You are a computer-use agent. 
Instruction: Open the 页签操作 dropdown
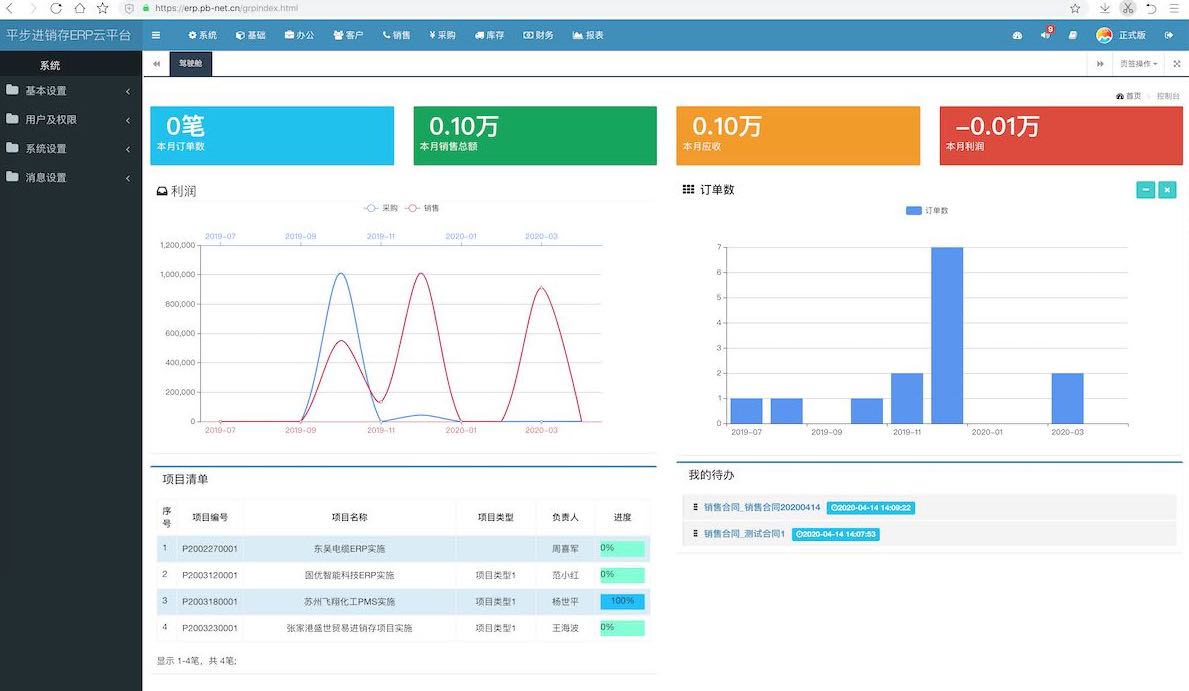click(x=1138, y=64)
